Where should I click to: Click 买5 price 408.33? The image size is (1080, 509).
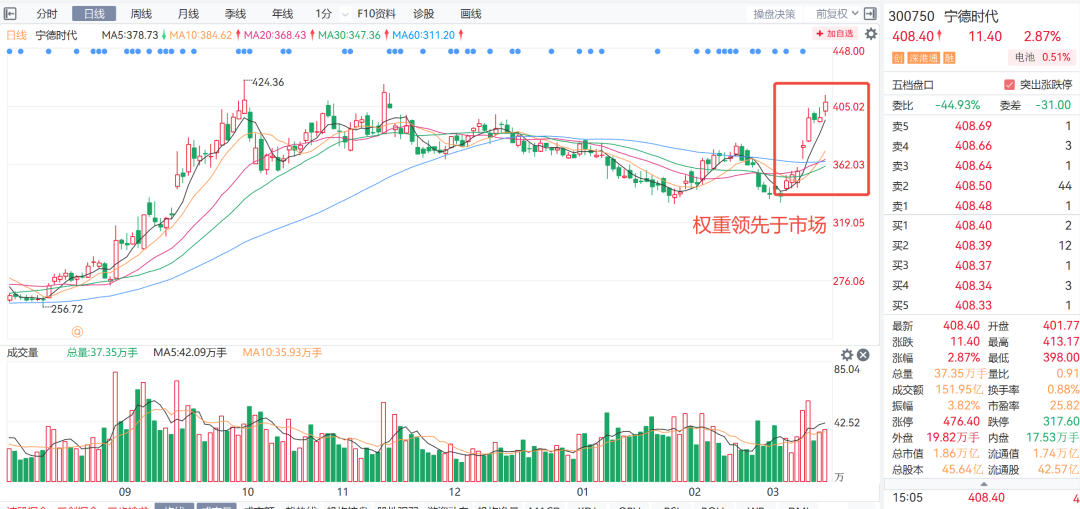point(973,306)
